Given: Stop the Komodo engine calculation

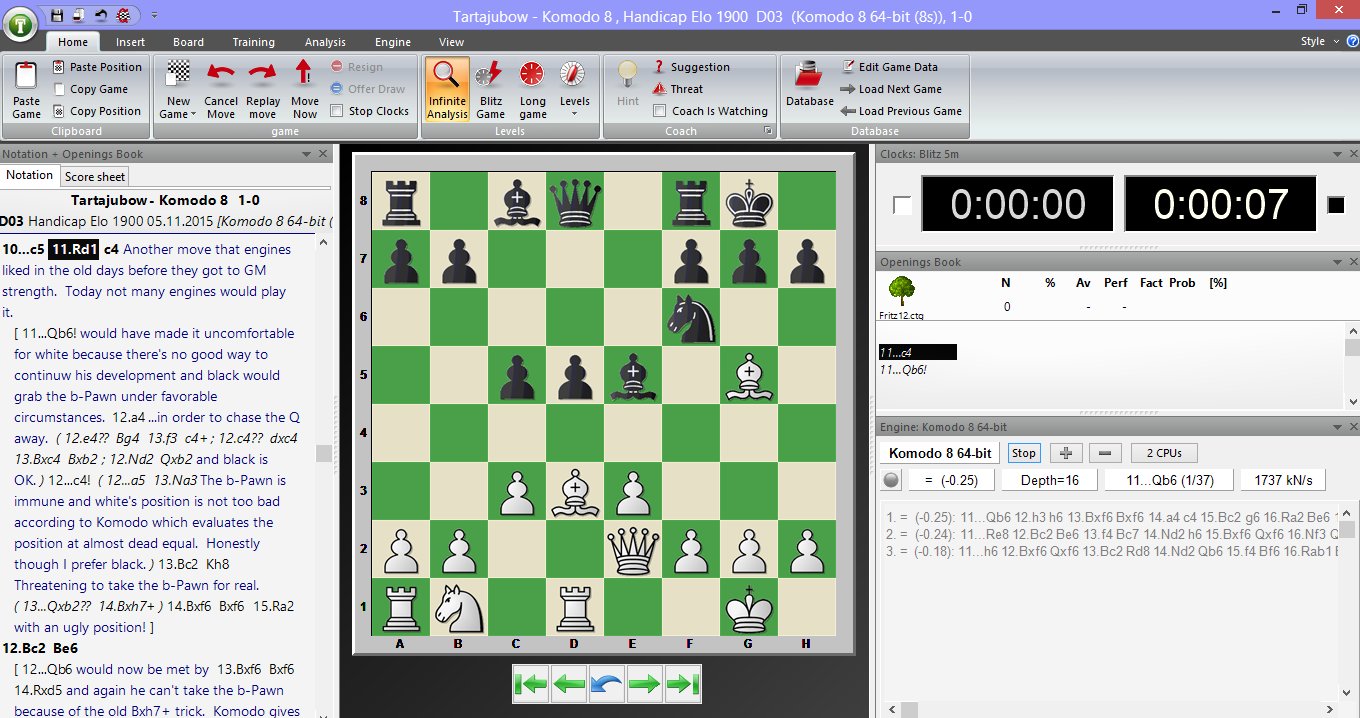Looking at the screenshot, I should 1023,452.
